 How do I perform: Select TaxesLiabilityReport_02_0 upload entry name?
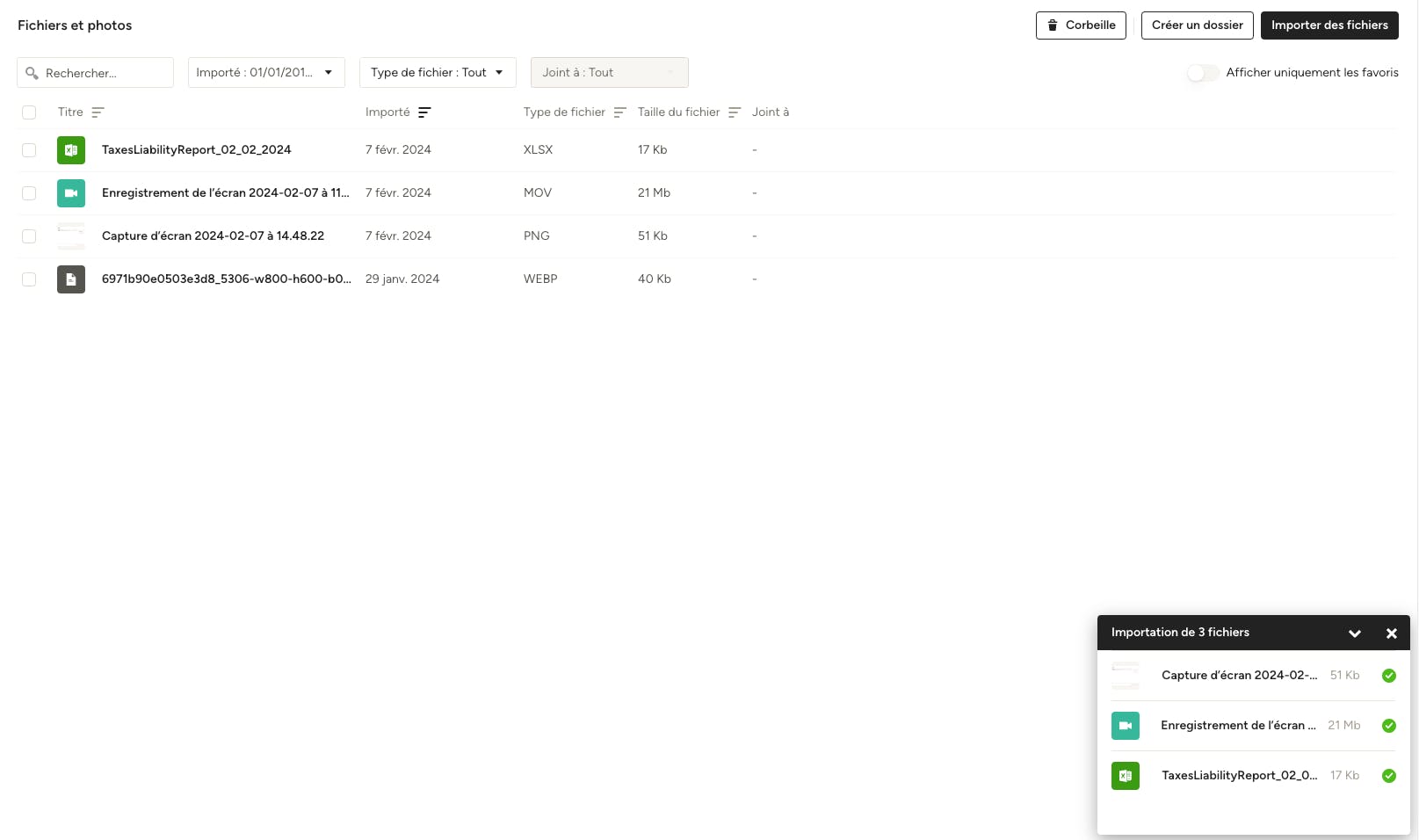point(1240,776)
